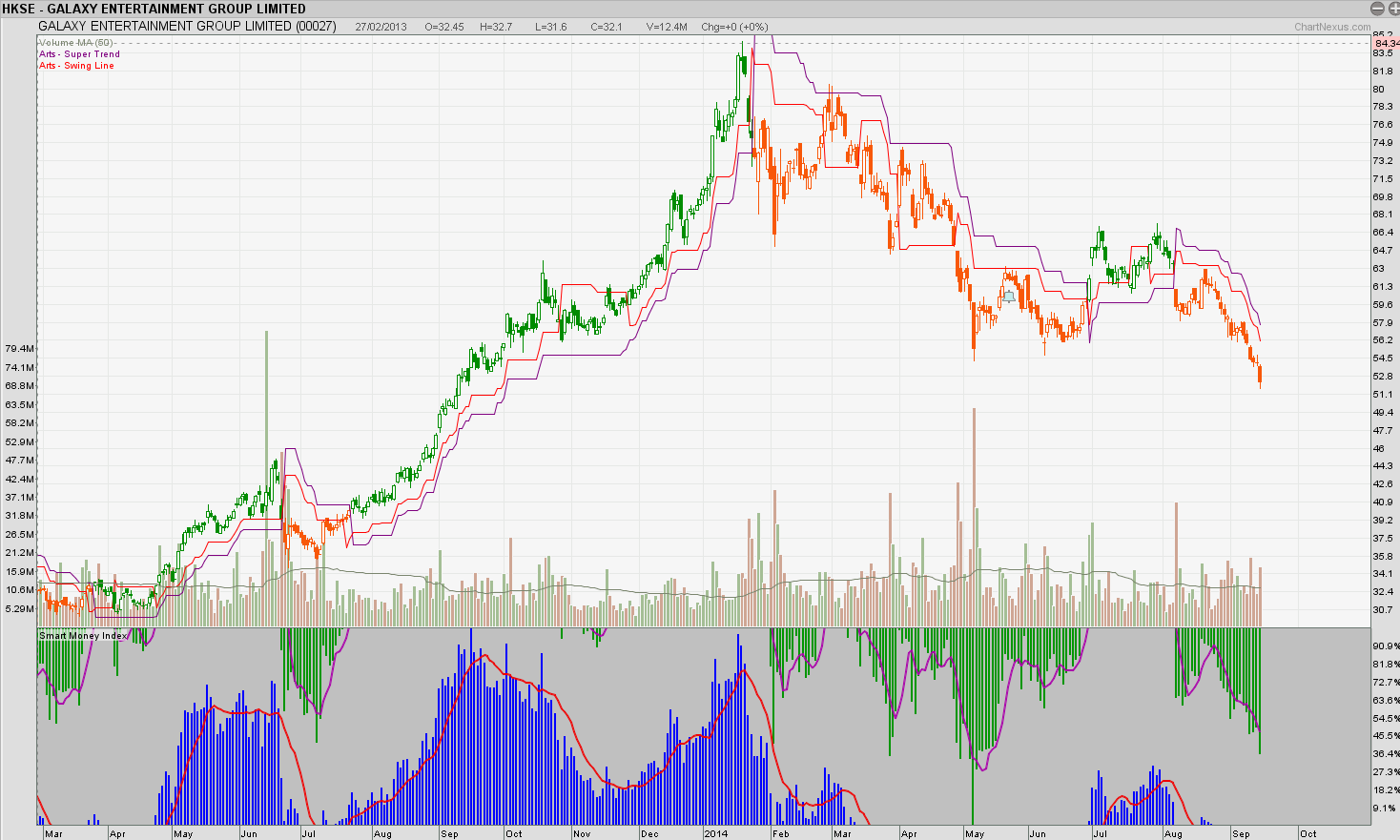This screenshot has height=840, width=1400.
Task: Click the '80' price axis label
Action: pyautogui.click(x=1378, y=90)
